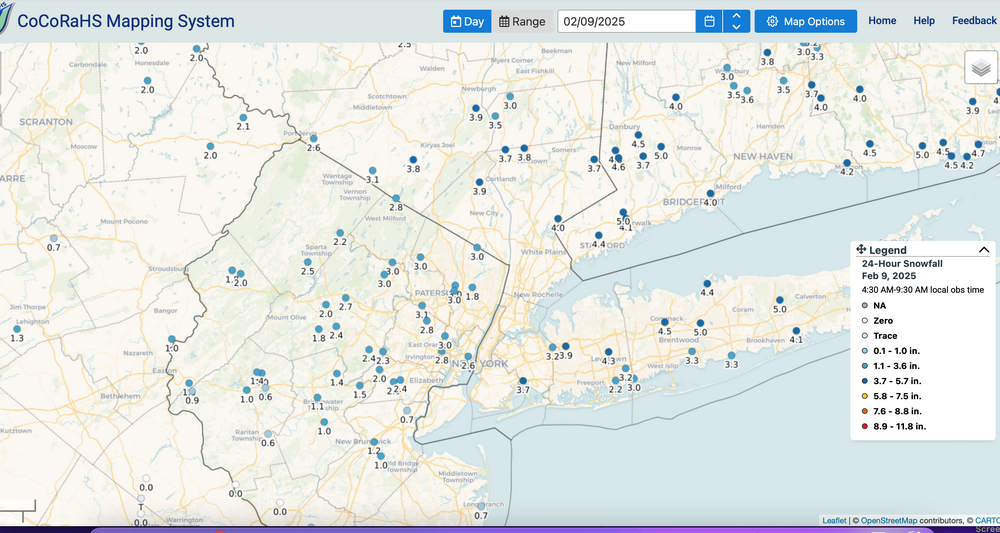Switch to Range view mode

pyautogui.click(x=522, y=21)
